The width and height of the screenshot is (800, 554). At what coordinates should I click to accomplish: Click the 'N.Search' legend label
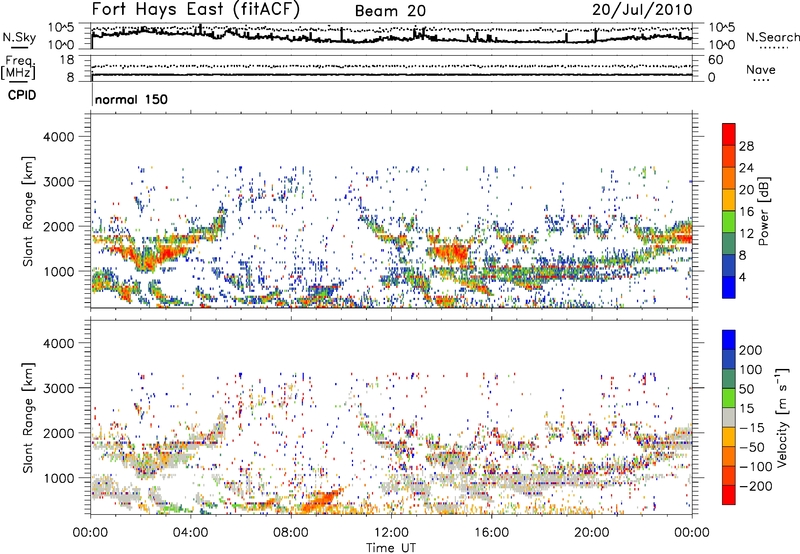pos(772,37)
